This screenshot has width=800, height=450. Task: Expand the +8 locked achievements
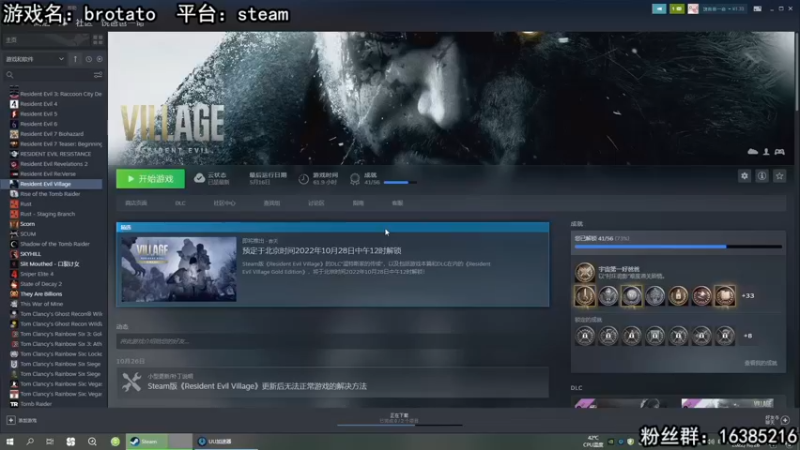[747, 336]
